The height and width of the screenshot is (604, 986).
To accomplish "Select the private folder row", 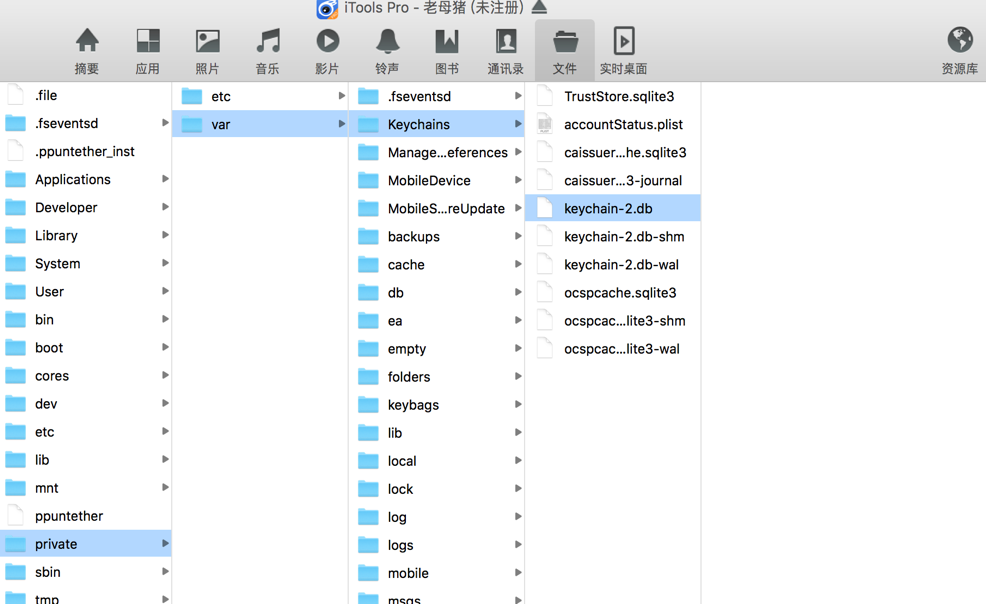I will point(86,544).
